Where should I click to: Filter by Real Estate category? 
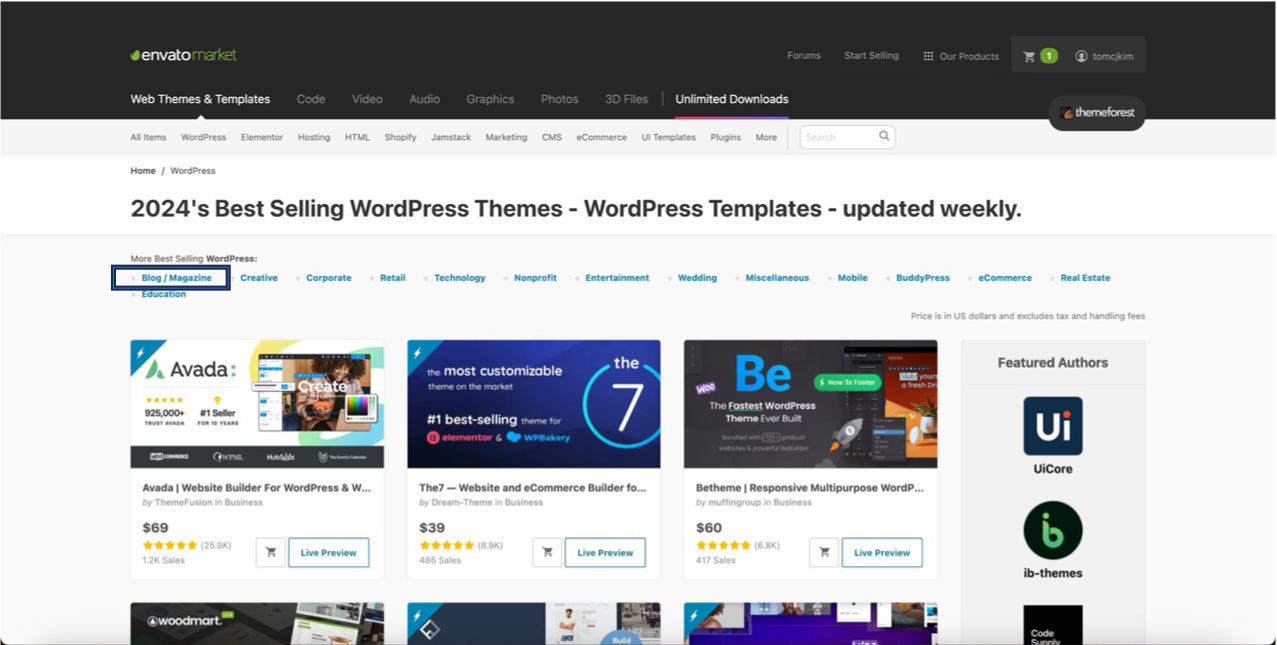coord(1085,278)
